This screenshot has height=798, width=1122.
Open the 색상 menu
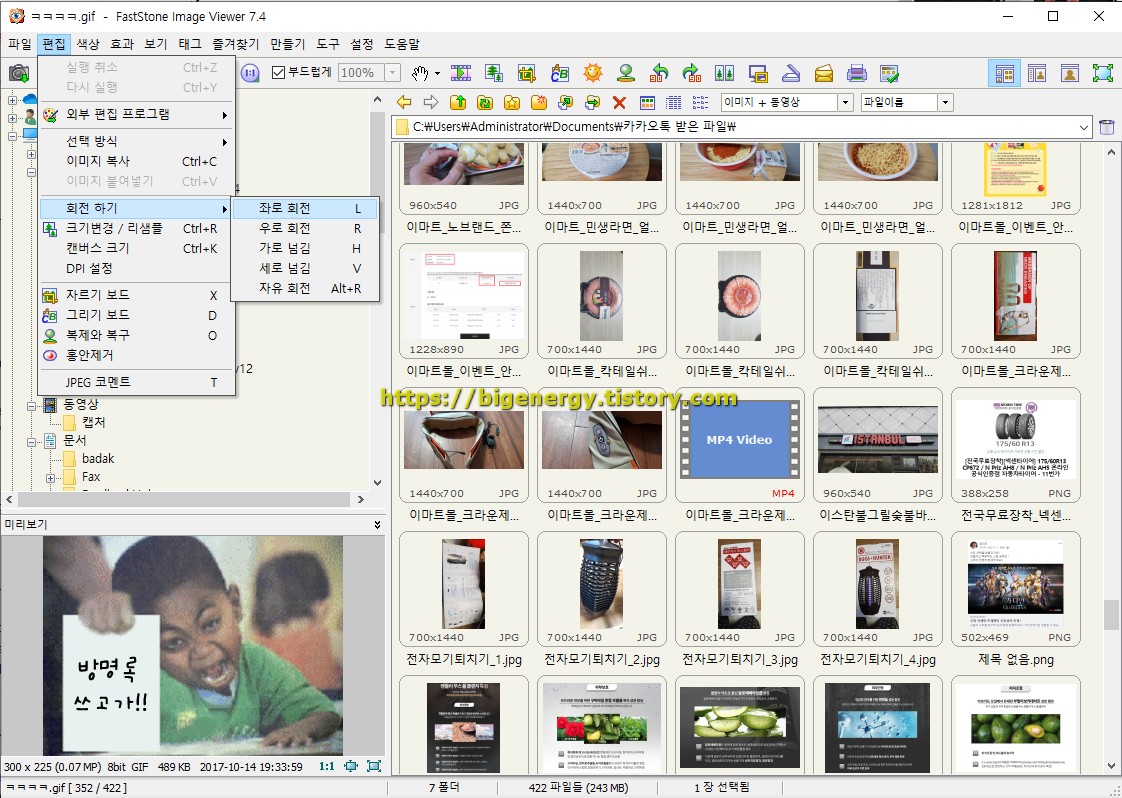coord(88,44)
